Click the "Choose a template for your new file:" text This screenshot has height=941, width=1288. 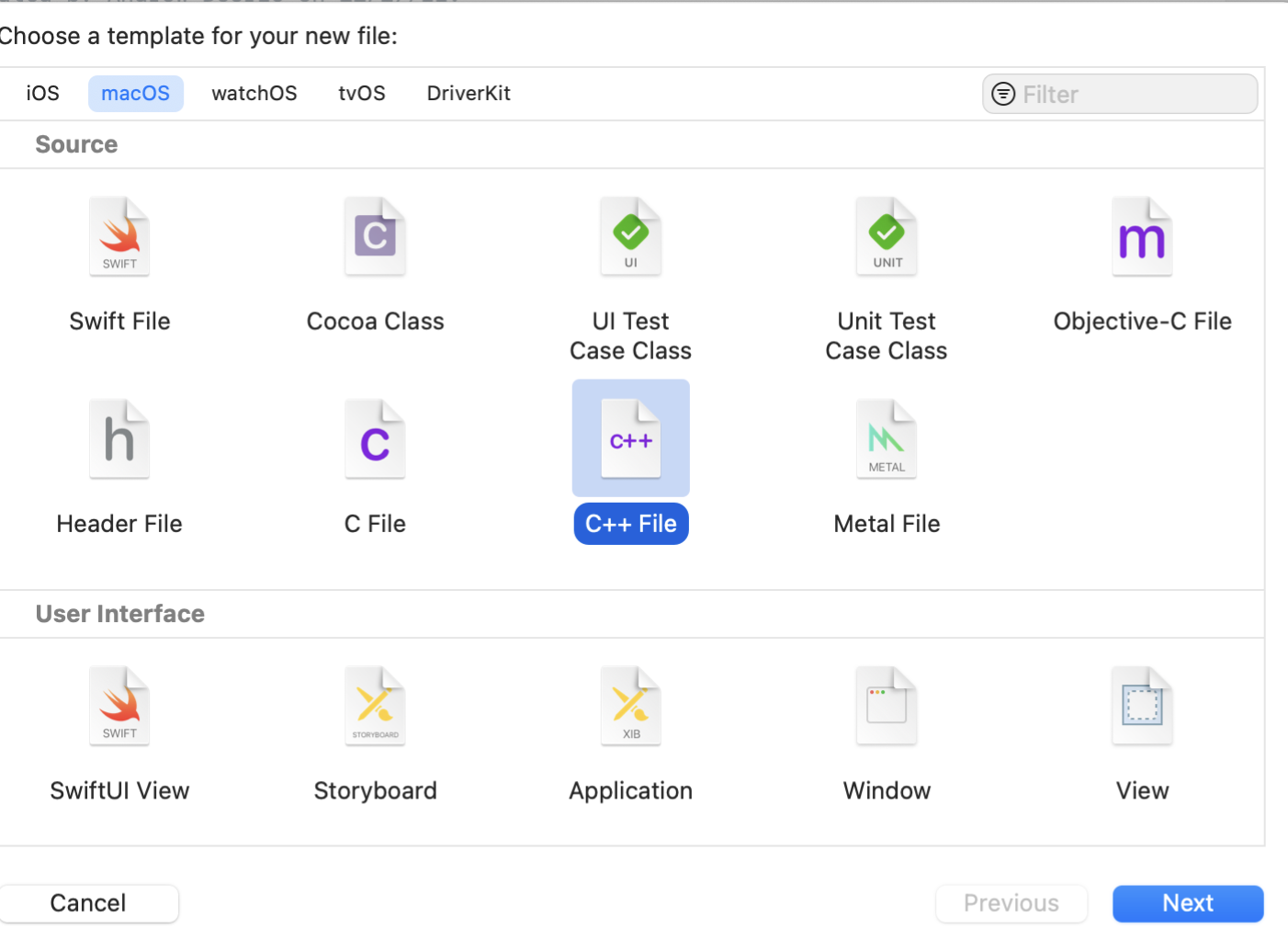click(x=198, y=37)
